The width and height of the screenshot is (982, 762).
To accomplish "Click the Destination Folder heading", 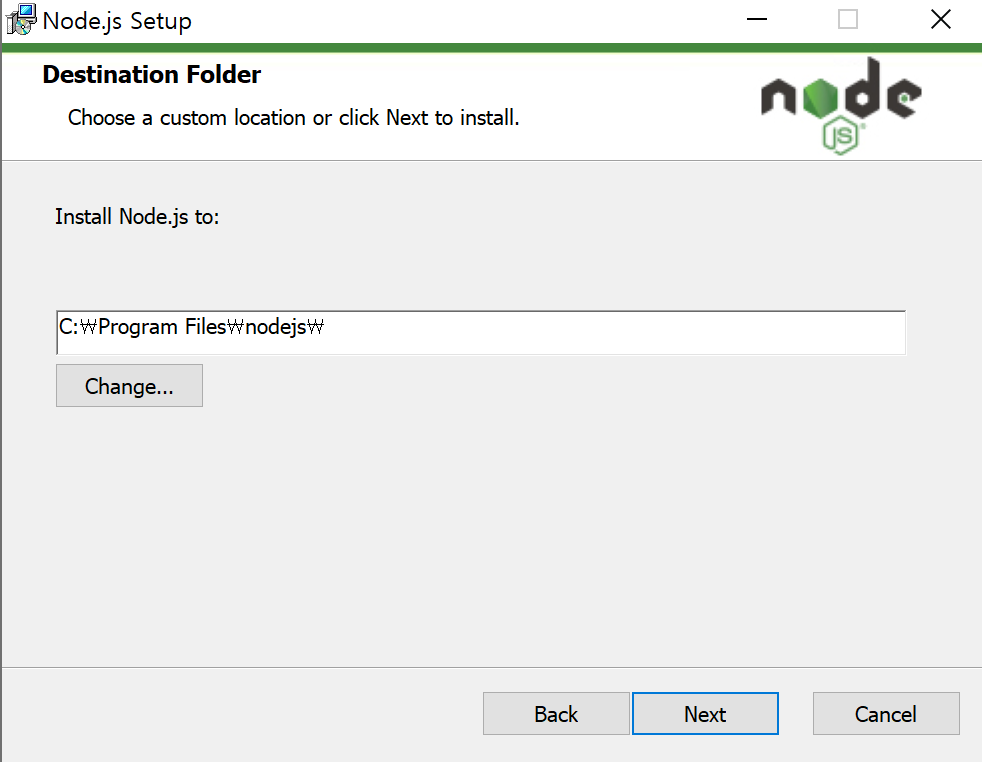I will click(151, 74).
